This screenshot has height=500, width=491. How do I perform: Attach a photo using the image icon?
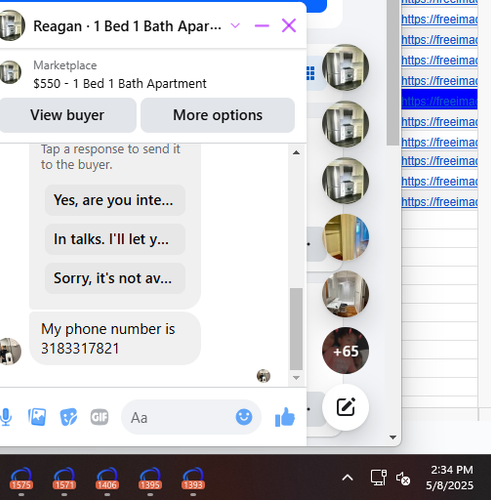(37, 417)
